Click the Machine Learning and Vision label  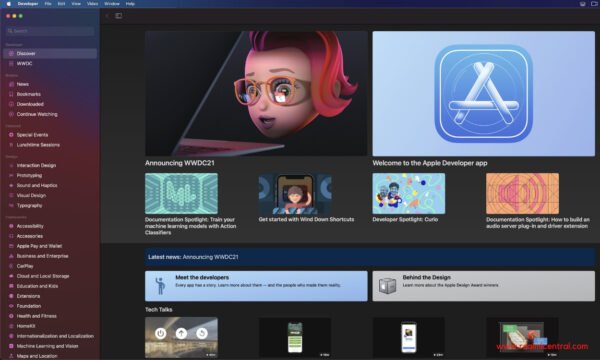pos(47,346)
